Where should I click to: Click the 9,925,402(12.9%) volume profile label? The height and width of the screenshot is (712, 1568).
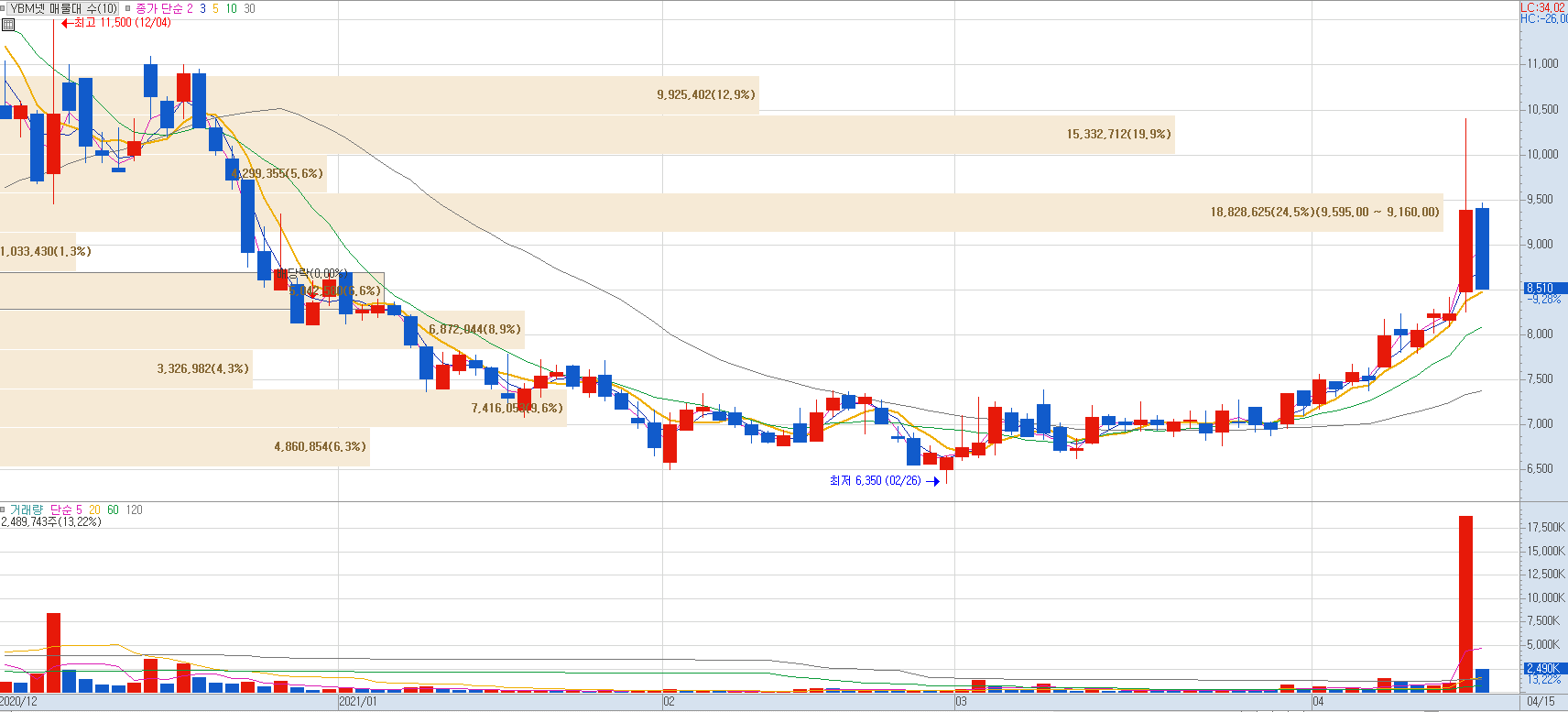(x=706, y=94)
